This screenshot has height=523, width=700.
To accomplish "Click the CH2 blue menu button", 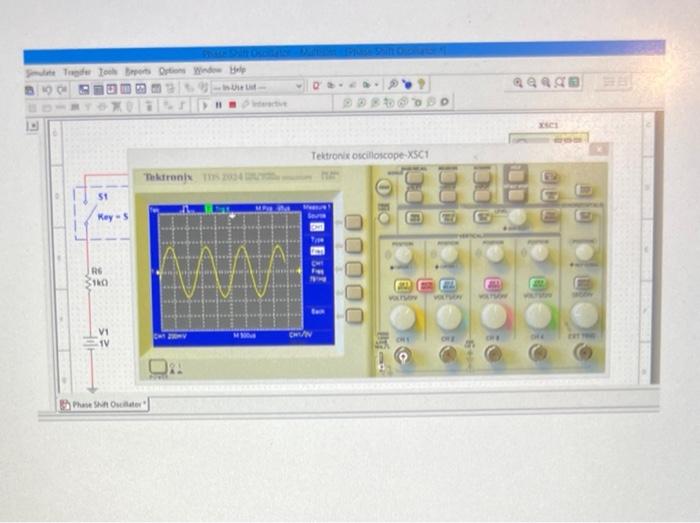I will pyautogui.click(x=448, y=285).
